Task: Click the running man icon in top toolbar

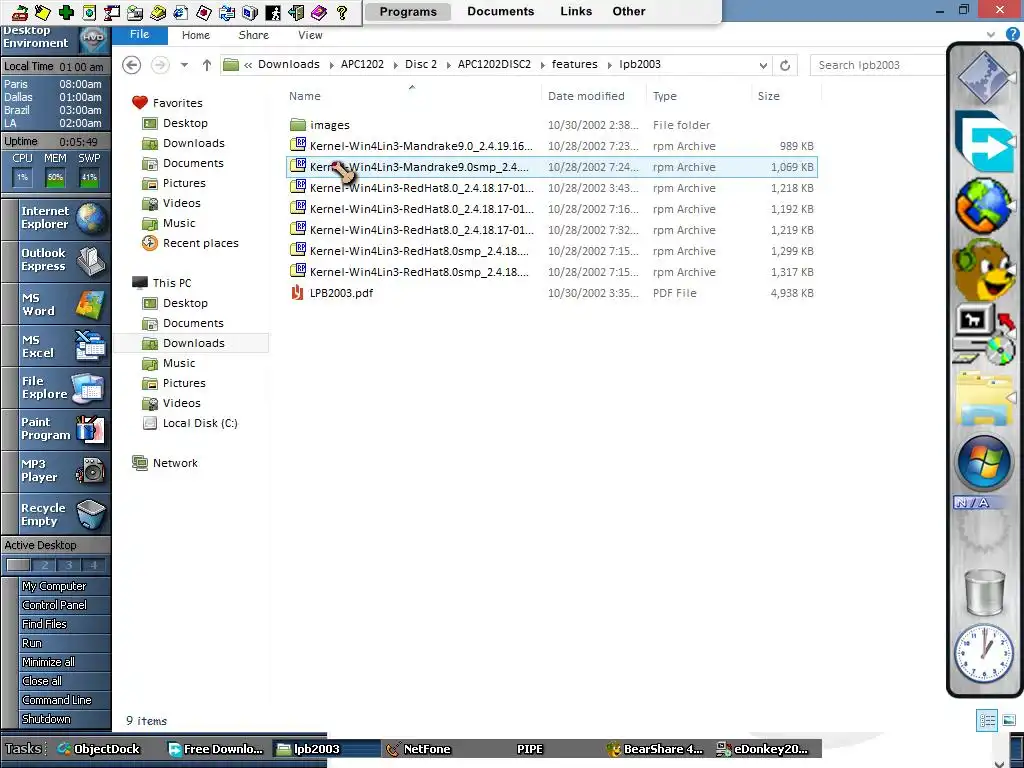Action: click(273, 12)
